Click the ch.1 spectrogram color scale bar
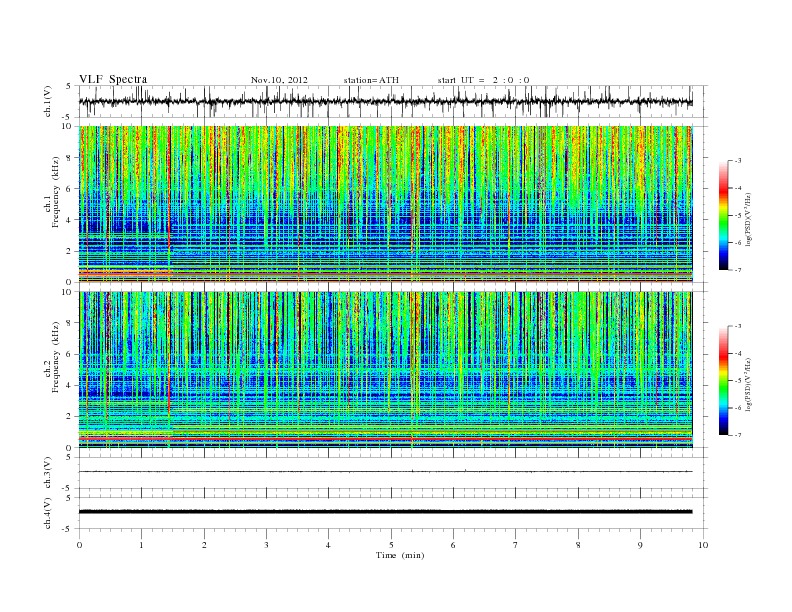792x612 pixels. [723, 215]
